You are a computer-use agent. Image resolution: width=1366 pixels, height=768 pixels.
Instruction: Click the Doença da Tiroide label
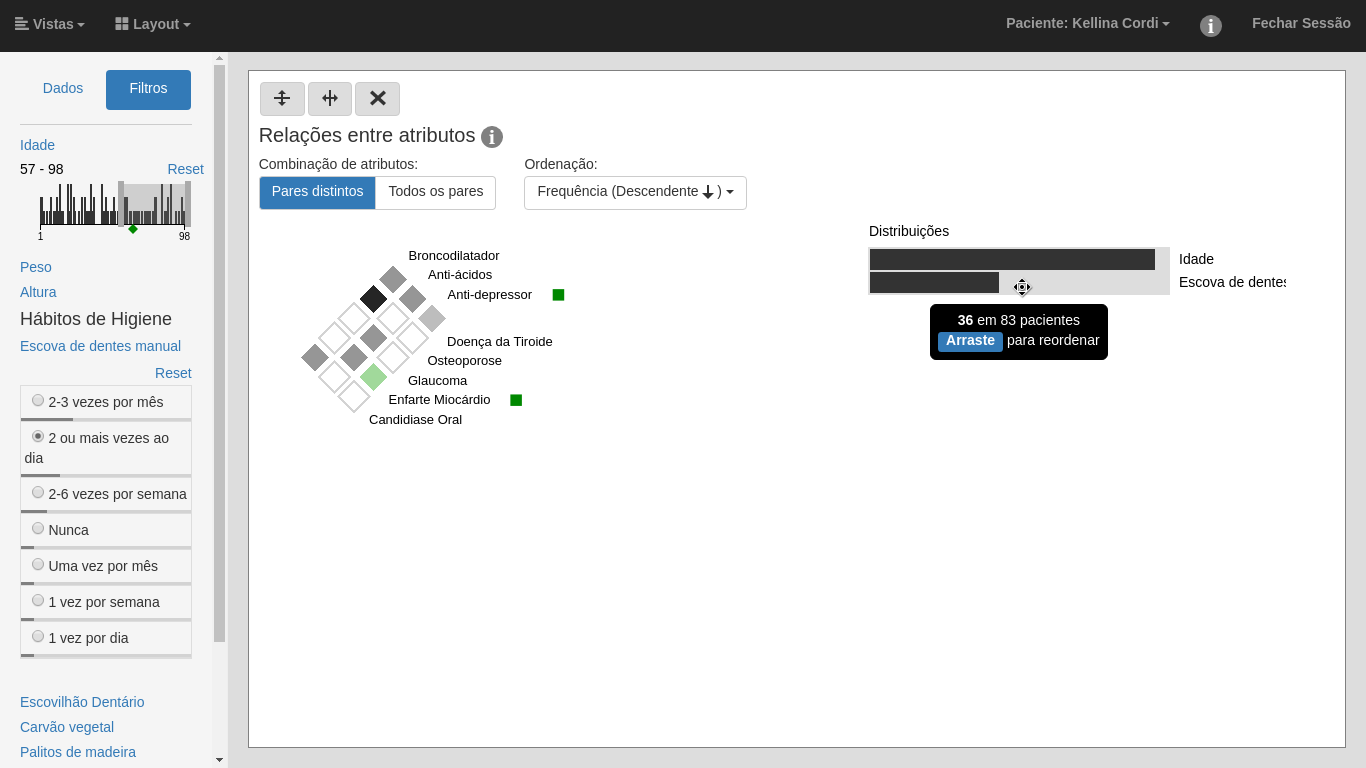(x=500, y=342)
